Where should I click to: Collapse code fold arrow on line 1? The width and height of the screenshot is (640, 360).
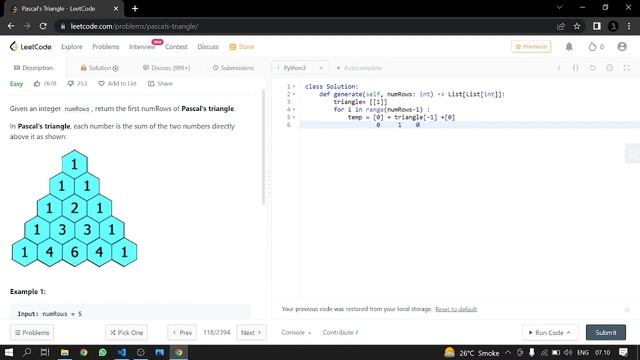(x=294, y=87)
